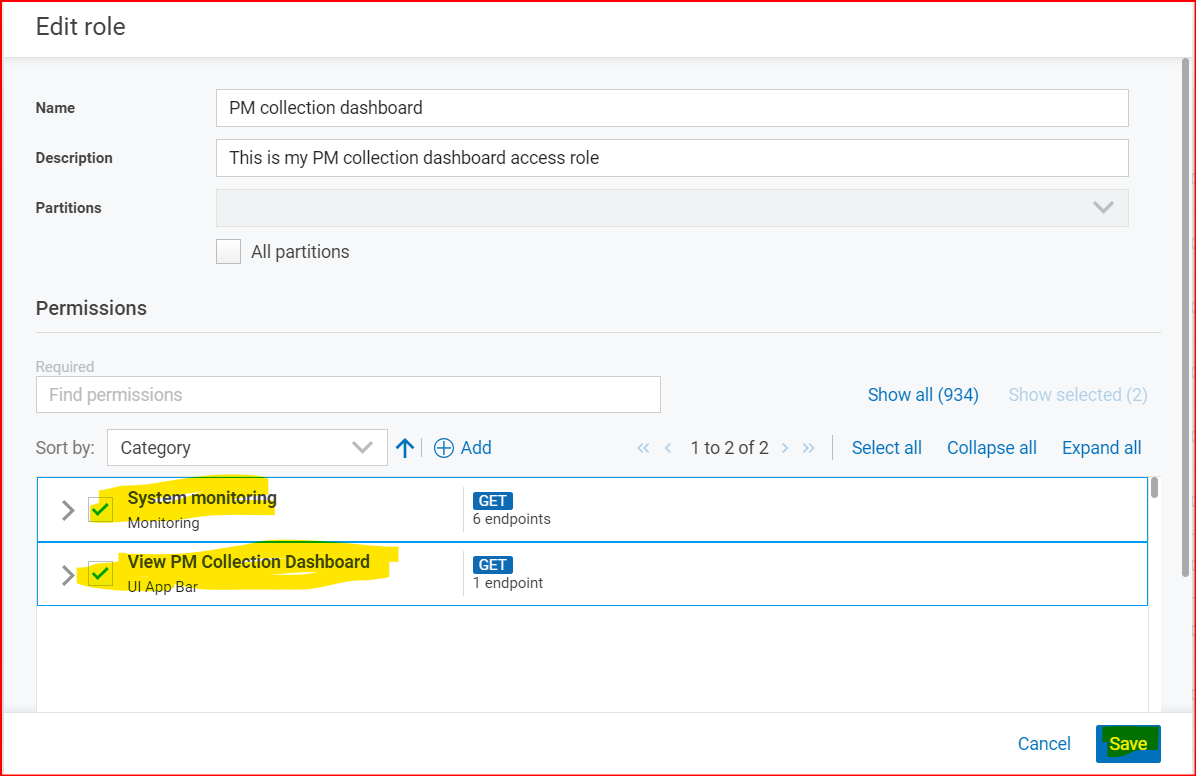This screenshot has height=776, width=1196.
Task: Click the 'Permissions' section heading
Action: (91, 308)
